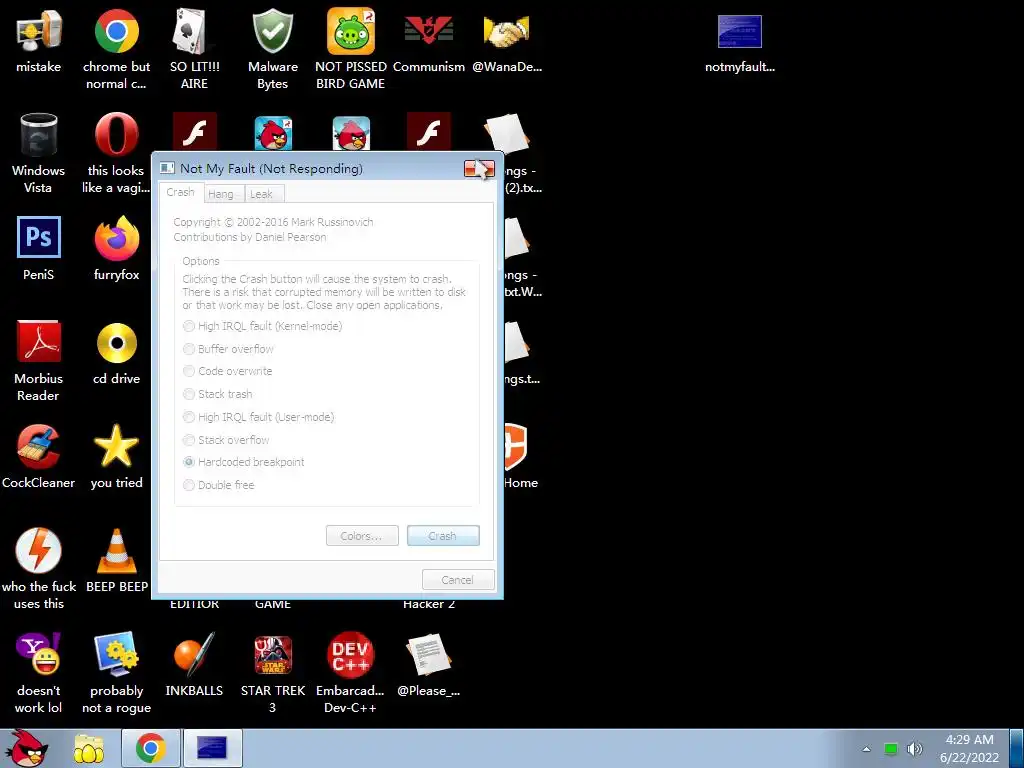Select the Buffer overflow radio button
This screenshot has height=768, width=1024.
(229, 349)
